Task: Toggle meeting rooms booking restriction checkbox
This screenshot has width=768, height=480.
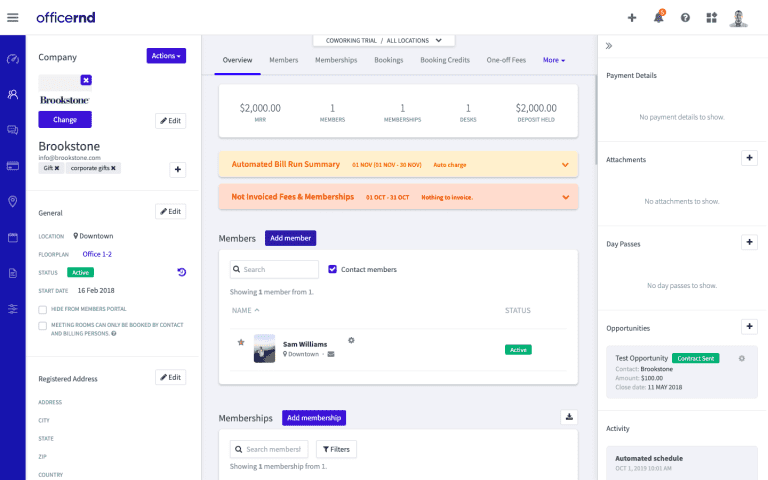Action: [x=43, y=326]
